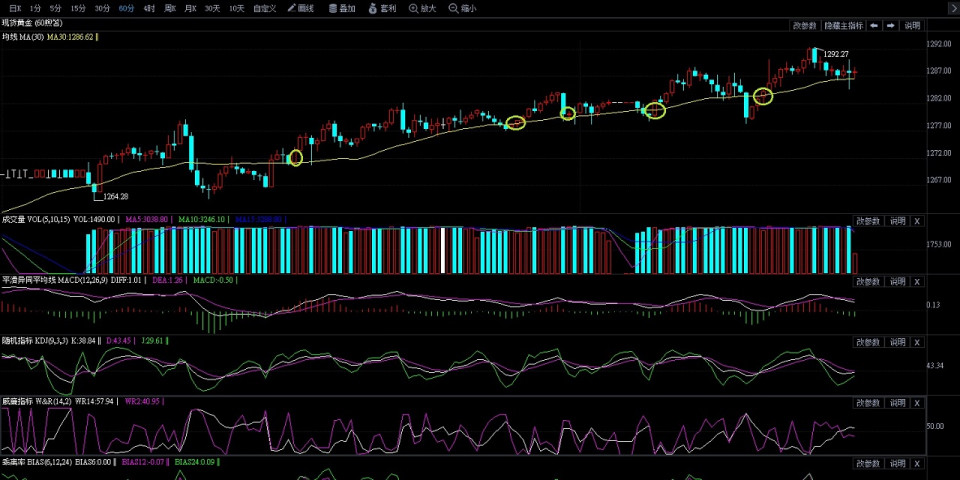Screen dimensions: 960x480
Task: Open the 套利 arbitrage tool
Action: tap(382, 8)
